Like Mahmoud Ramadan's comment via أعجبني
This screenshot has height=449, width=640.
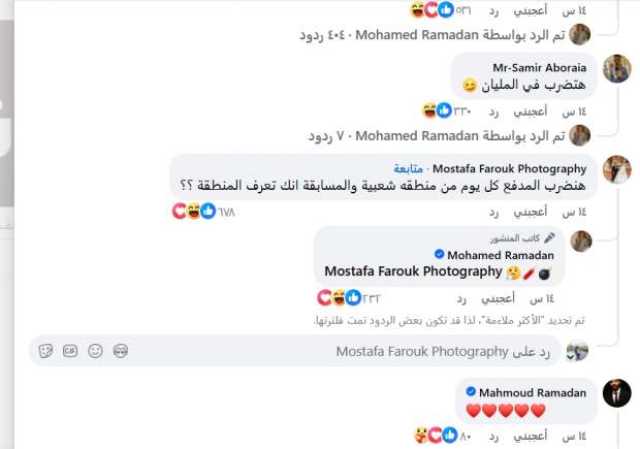pos(530,436)
